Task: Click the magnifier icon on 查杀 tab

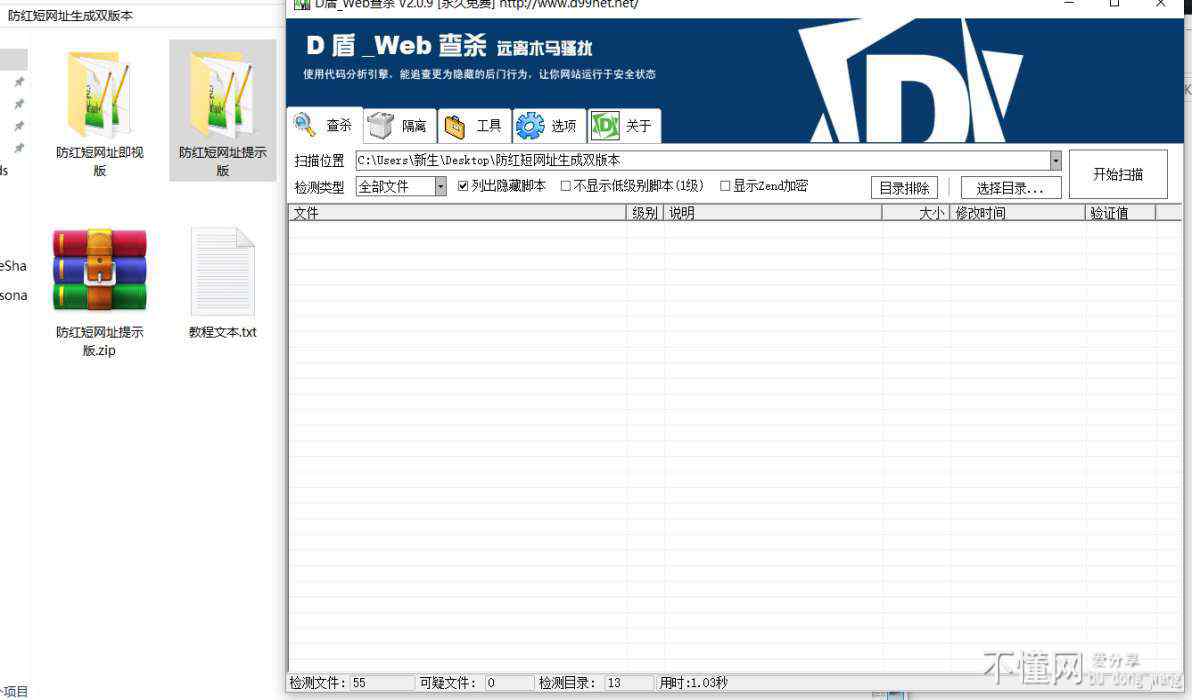Action: [305, 125]
